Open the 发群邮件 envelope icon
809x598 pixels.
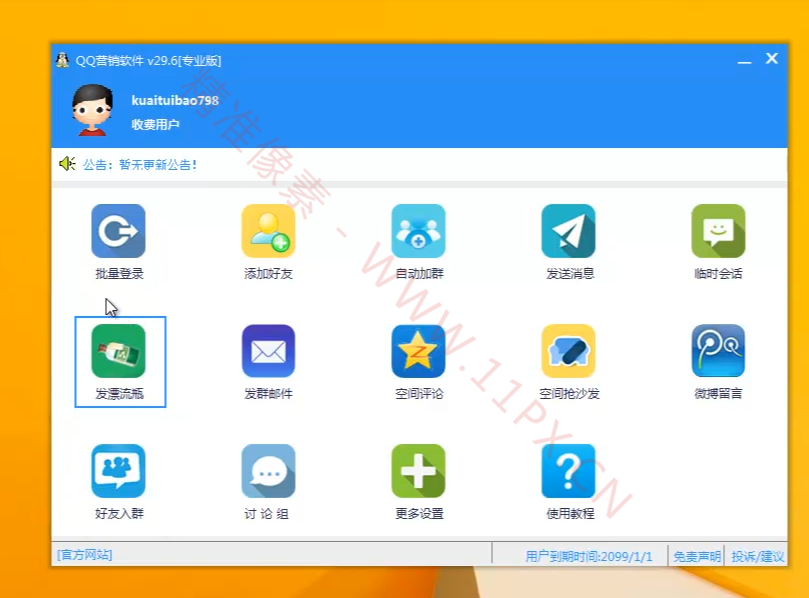point(268,351)
